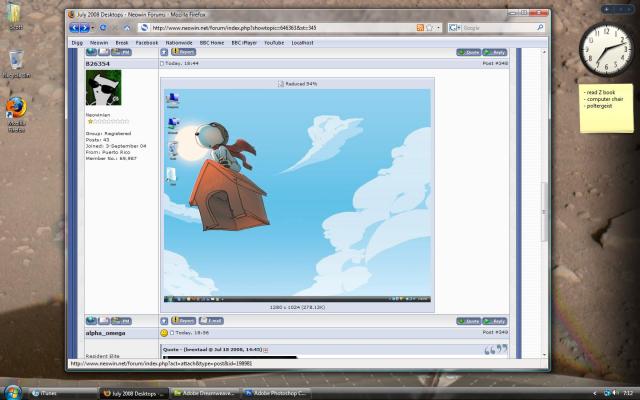Viewport: 640px width, 400px height.
Task: Open the Digg bookmark
Action: coord(77,43)
